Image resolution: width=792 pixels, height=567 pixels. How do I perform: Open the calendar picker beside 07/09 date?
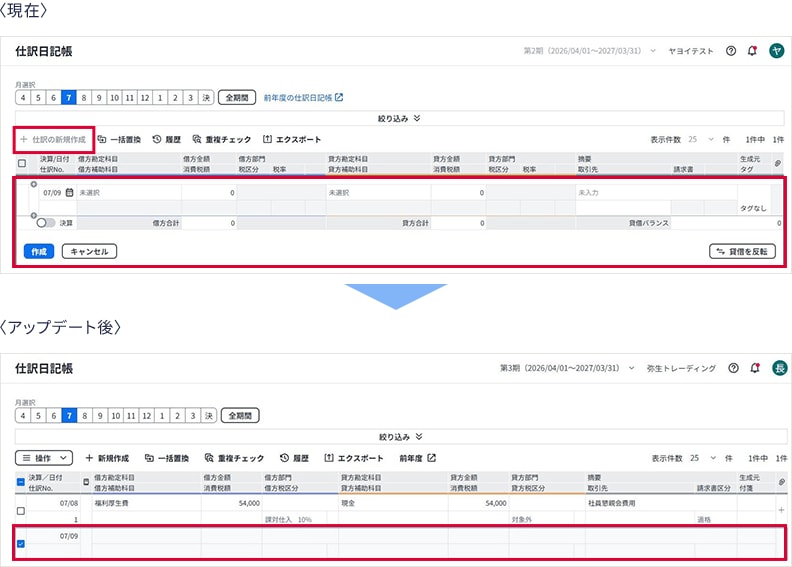[x=70, y=192]
